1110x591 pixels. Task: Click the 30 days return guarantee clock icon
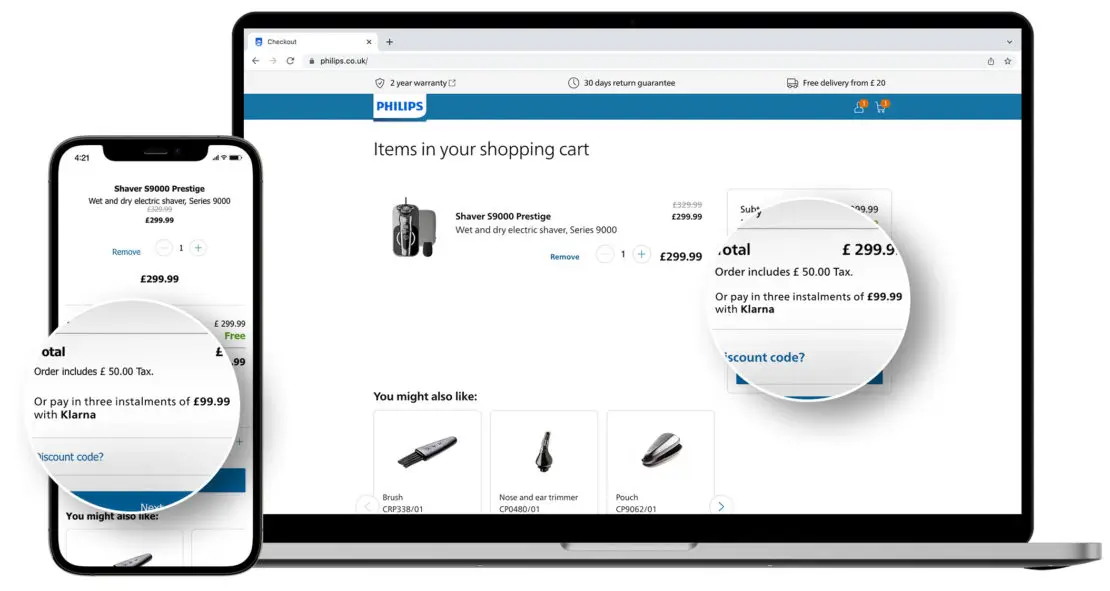573,83
